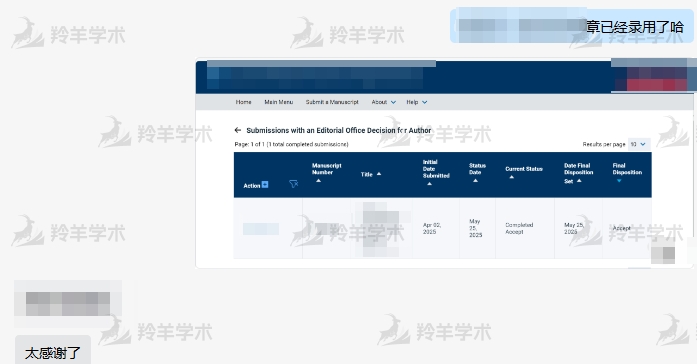The height and width of the screenshot is (364, 697).
Task: Sort by Manuscript Number arrow
Action: pyautogui.click(x=318, y=180)
